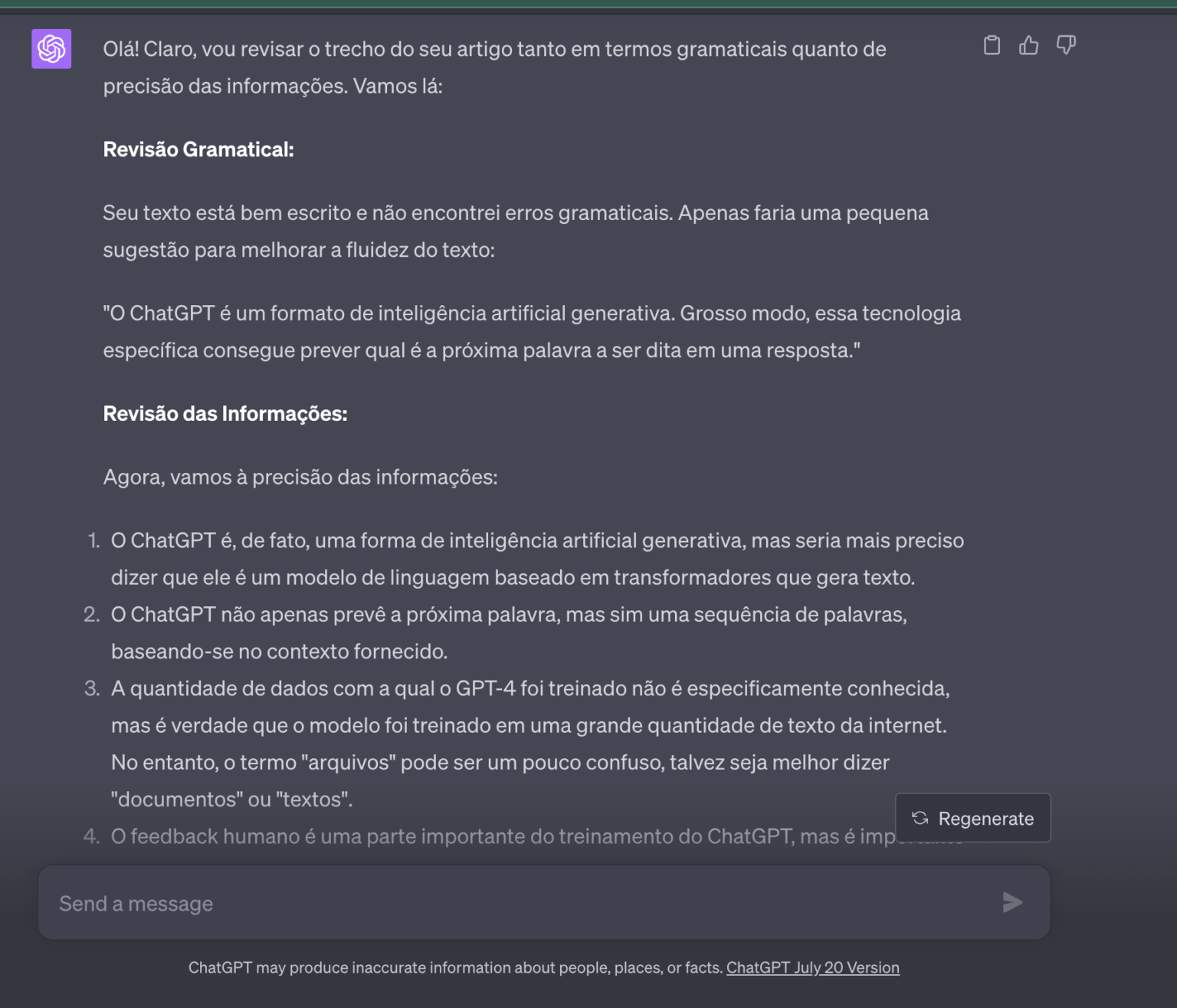Select the clipboard icon above the message
The width and height of the screenshot is (1177, 1008).
point(992,46)
